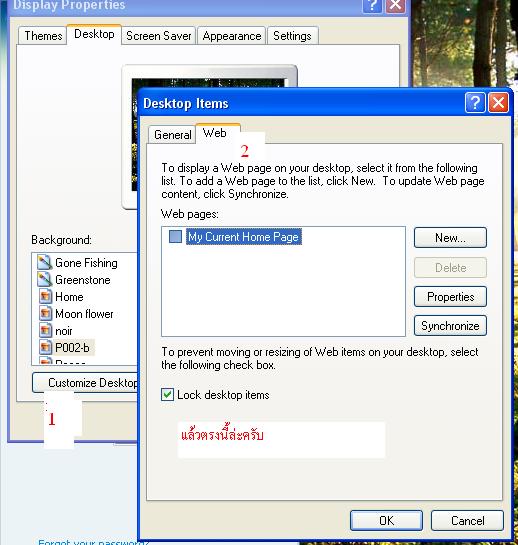Screen dimensions: 518x545
Task: Click the Home background image icon
Action: (x=45, y=297)
